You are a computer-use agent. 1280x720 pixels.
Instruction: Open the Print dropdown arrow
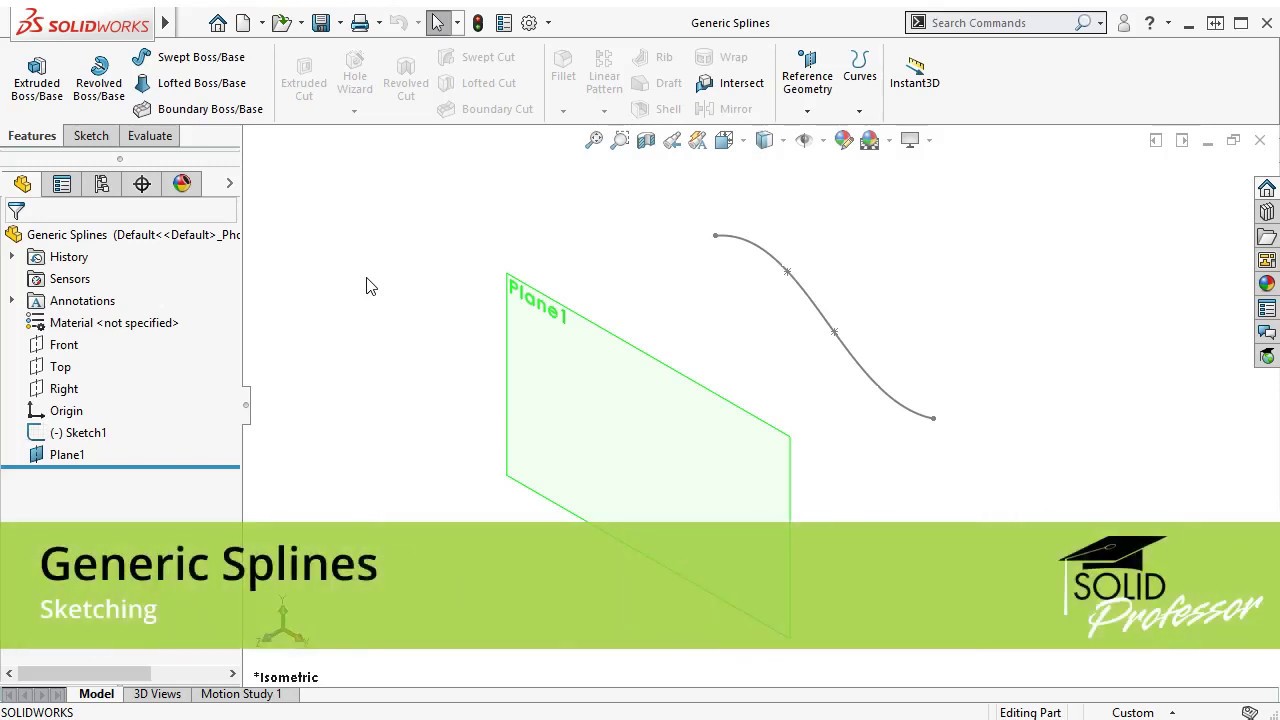[x=379, y=23]
